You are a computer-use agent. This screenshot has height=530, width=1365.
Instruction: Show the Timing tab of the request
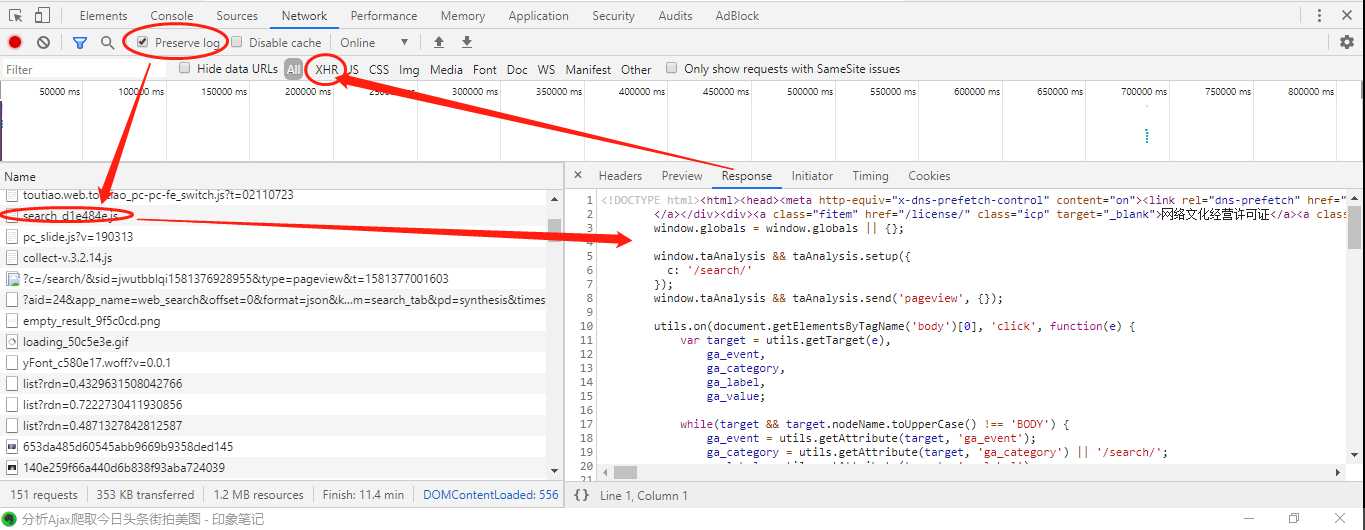(x=870, y=176)
